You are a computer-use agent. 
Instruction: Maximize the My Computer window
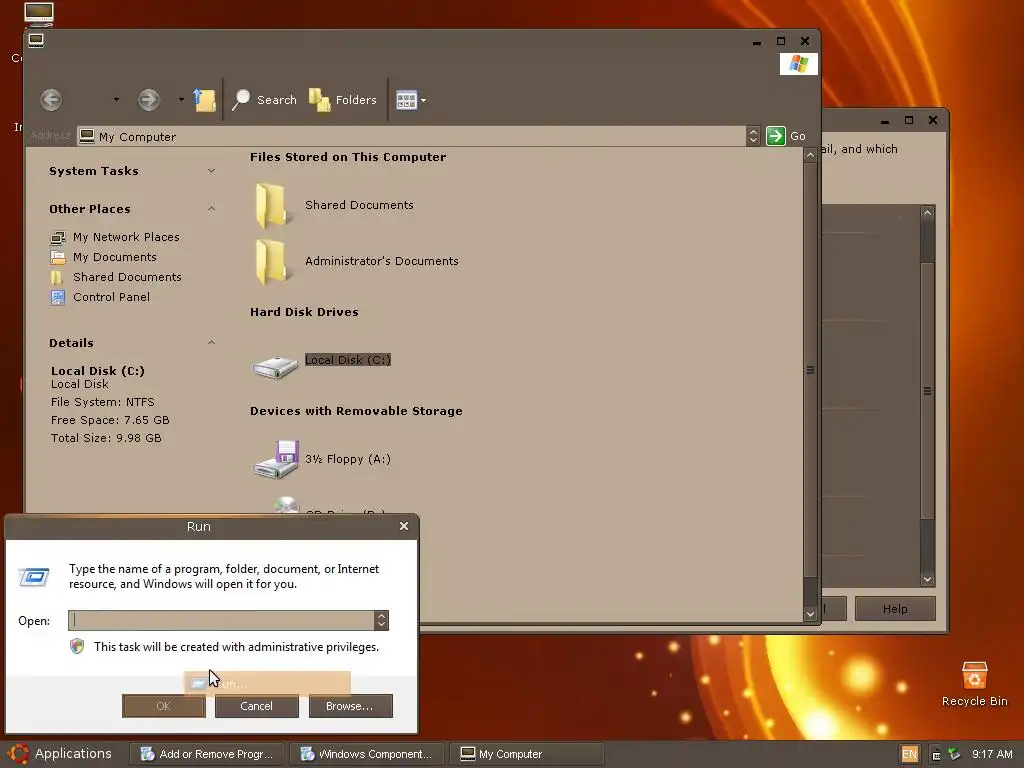780,41
